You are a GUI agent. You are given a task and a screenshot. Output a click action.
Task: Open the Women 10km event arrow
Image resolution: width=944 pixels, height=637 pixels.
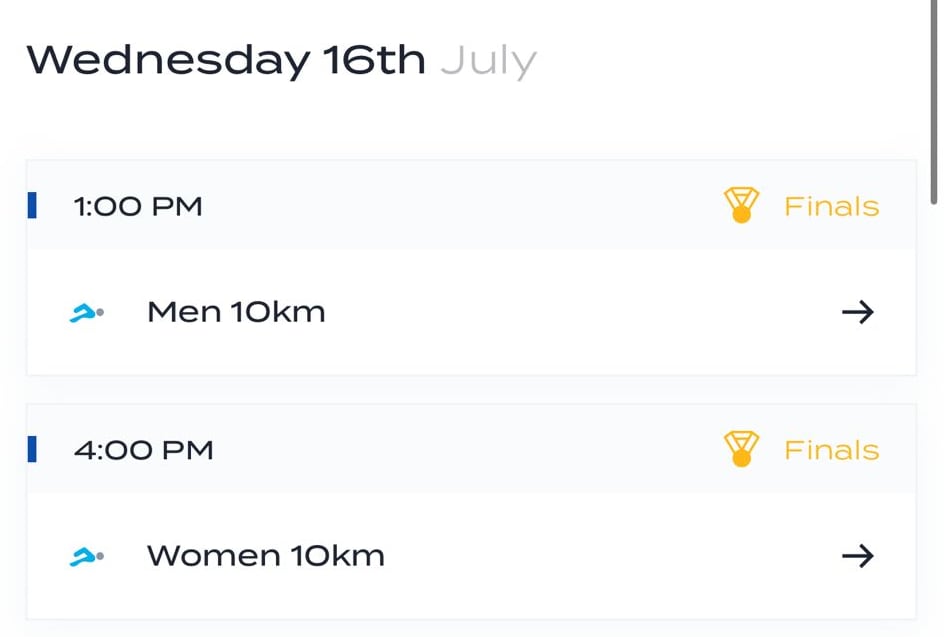coord(857,556)
